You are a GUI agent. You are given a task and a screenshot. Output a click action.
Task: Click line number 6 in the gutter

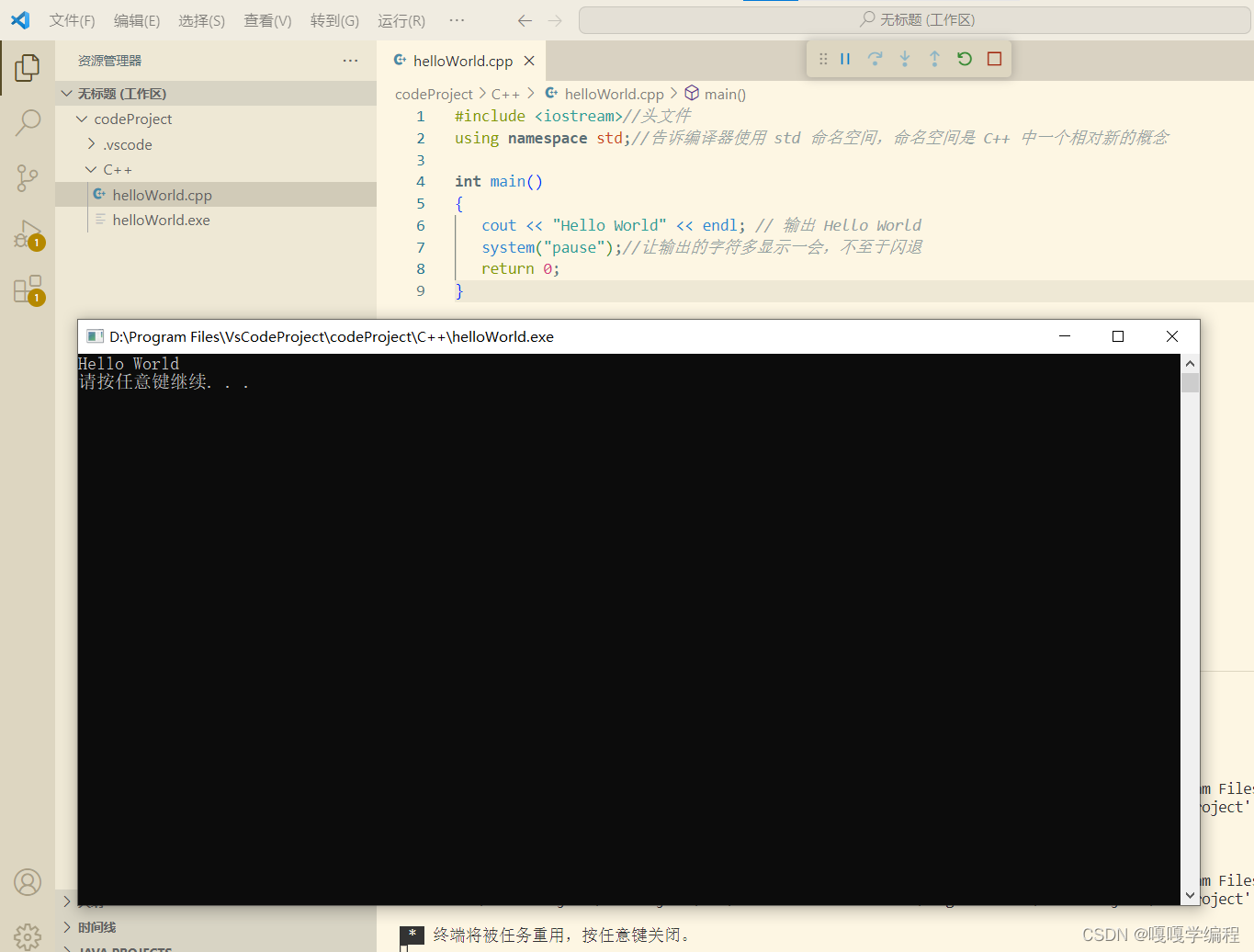(421, 225)
